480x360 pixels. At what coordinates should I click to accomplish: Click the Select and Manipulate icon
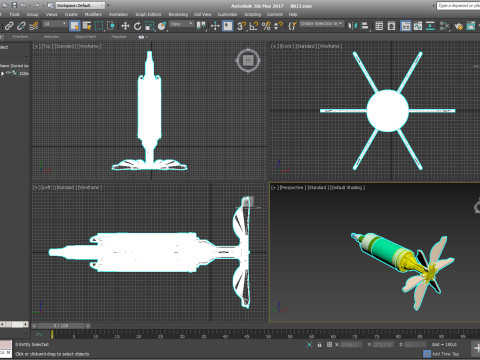215,26
